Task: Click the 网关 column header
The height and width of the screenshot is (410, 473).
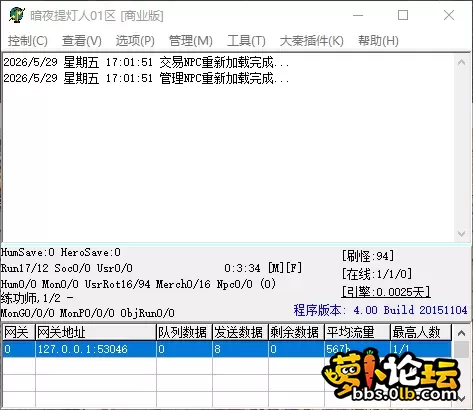Action: point(19,332)
